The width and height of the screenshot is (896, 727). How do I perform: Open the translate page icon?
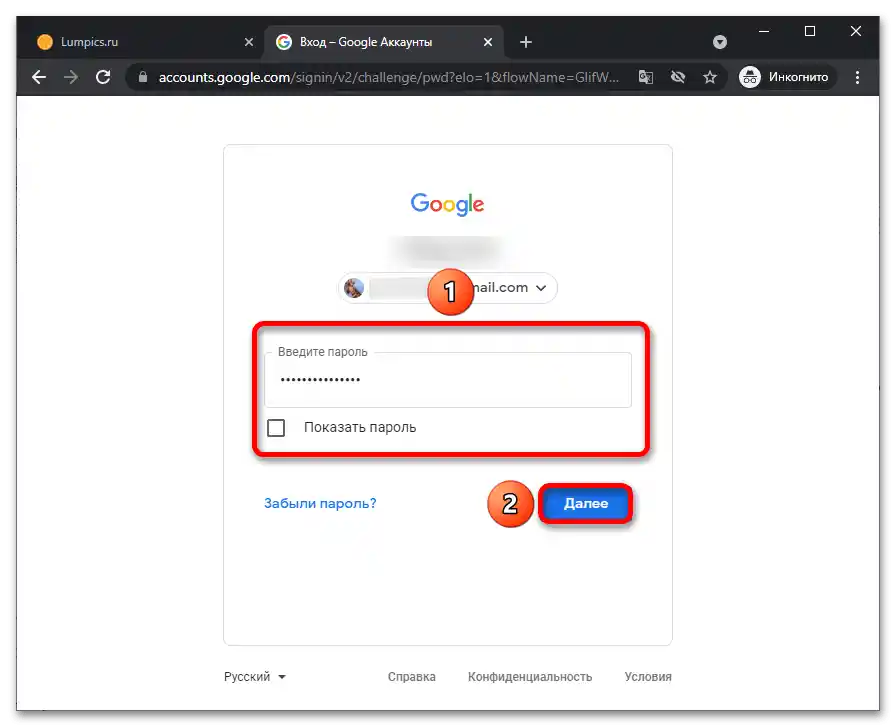coord(646,77)
